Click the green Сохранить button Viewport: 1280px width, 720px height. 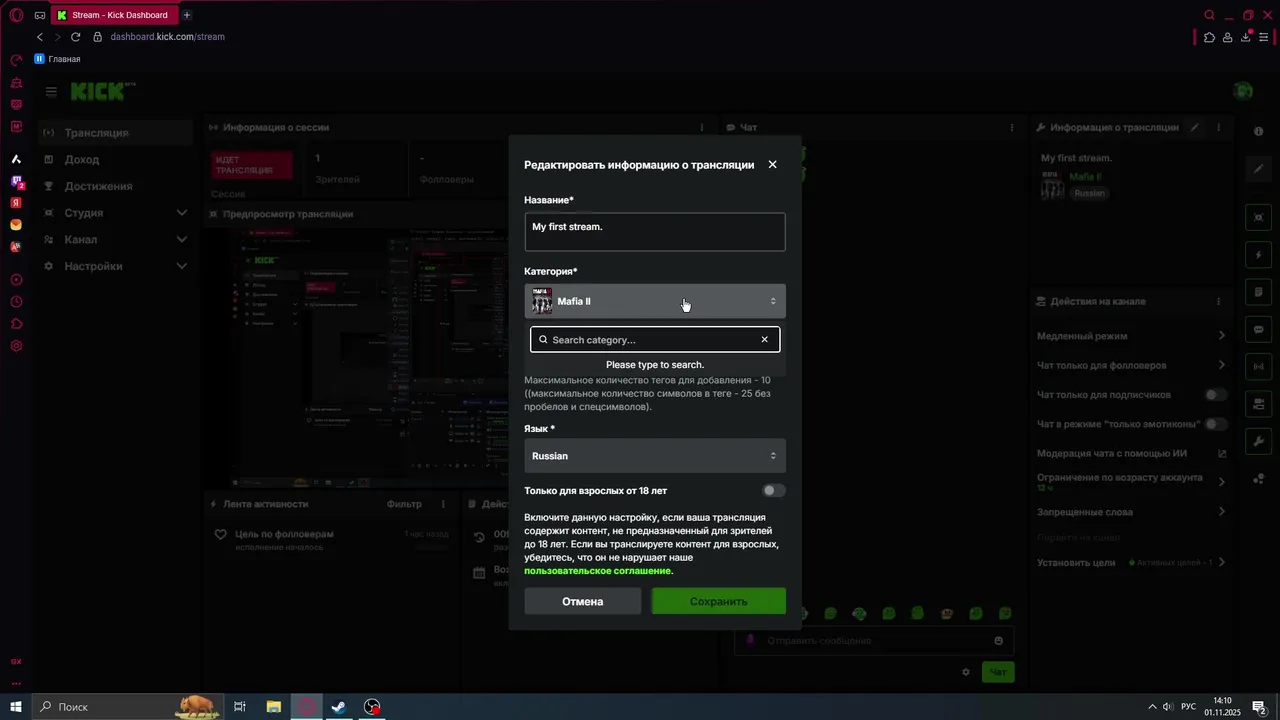[x=719, y=602]
